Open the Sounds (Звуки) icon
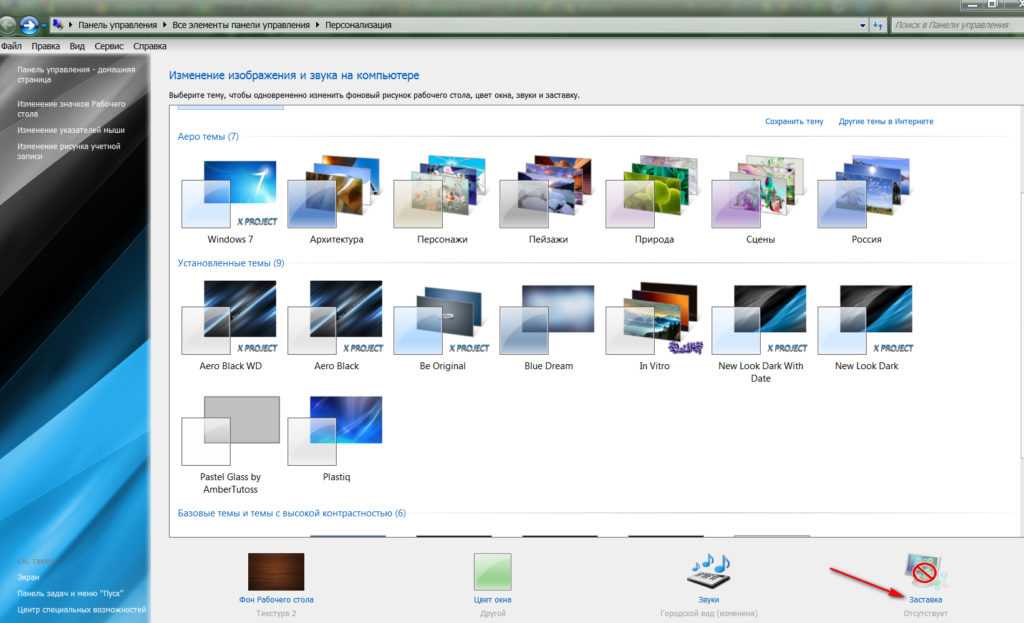Image resolution: width=1024 pixels, height=623 pixels. (708, 572)
